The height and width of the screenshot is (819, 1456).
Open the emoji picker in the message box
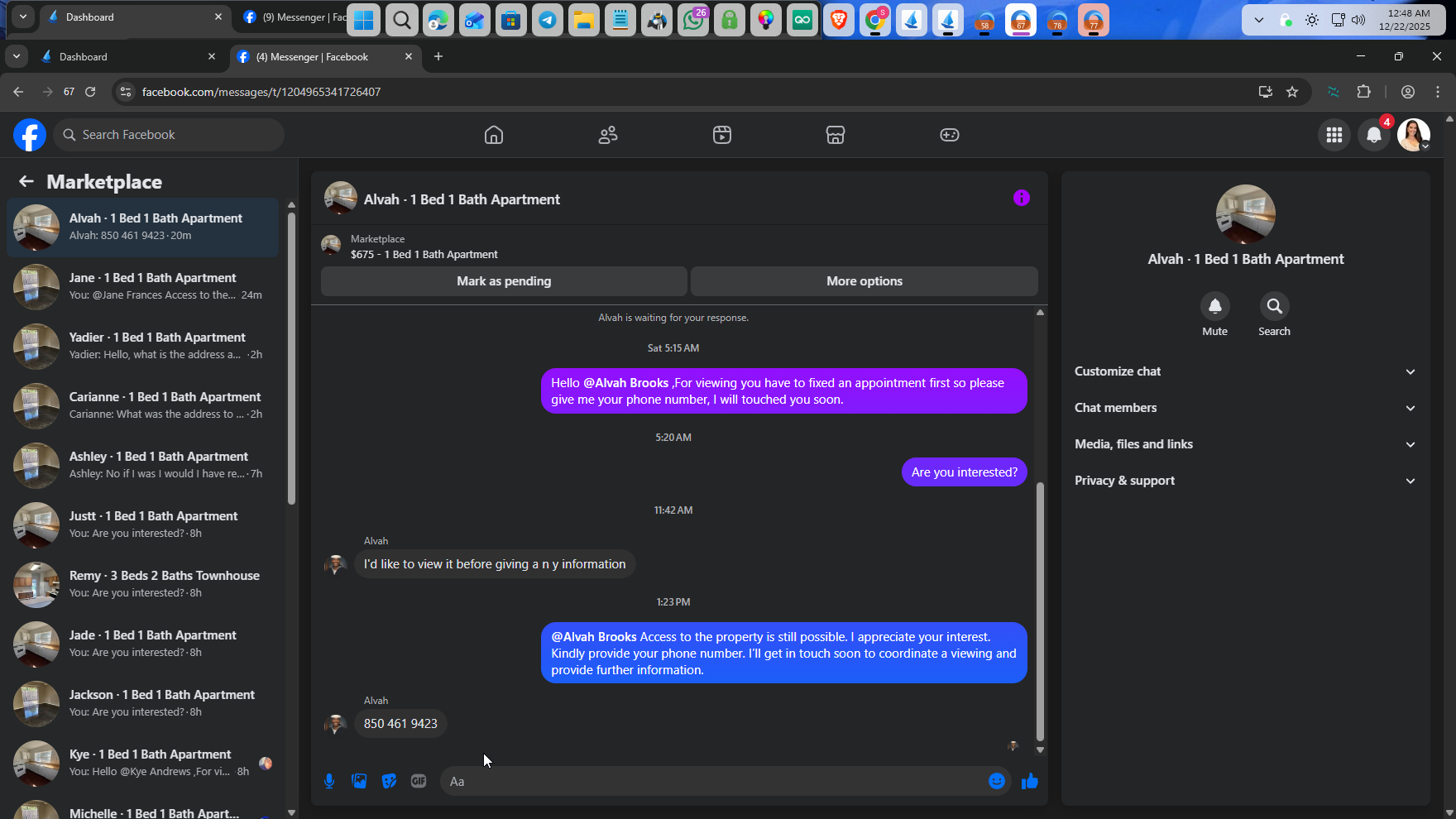click(x=997, y=781)
